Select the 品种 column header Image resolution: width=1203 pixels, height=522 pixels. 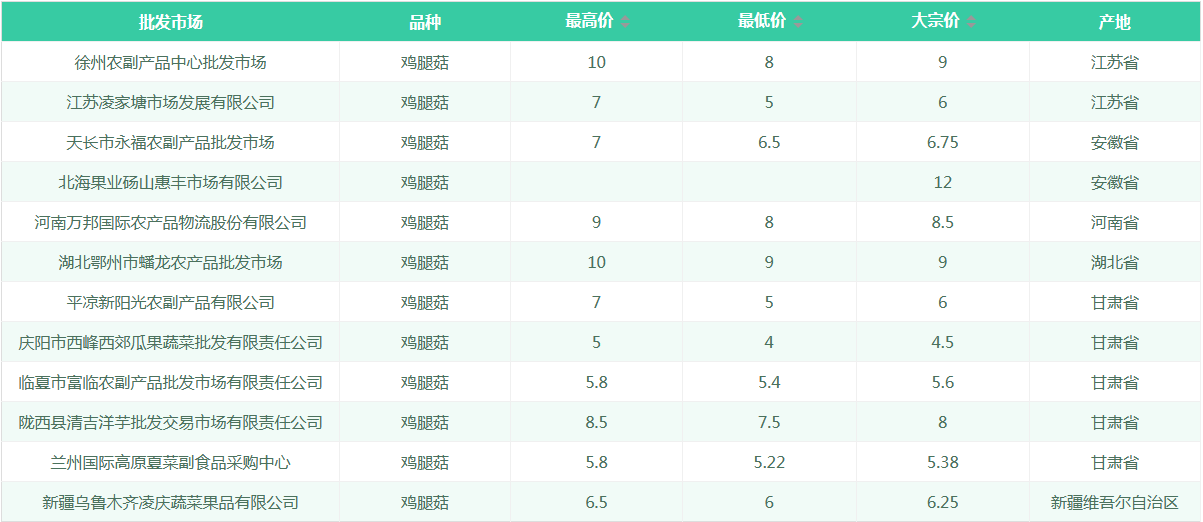425,22
